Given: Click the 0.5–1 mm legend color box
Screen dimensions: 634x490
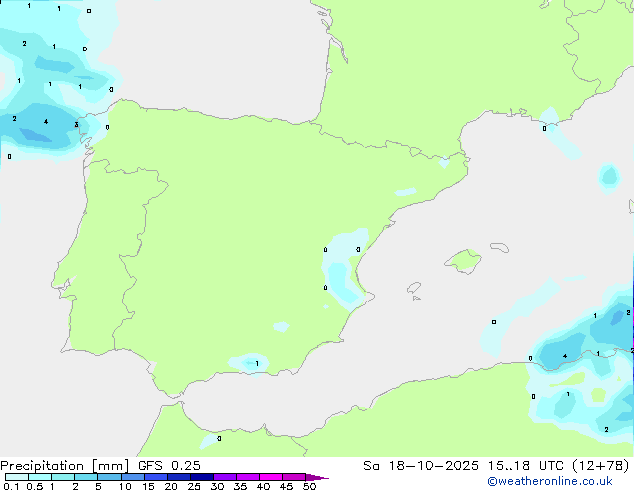Looking at the screenshot, I should point(40,477).
